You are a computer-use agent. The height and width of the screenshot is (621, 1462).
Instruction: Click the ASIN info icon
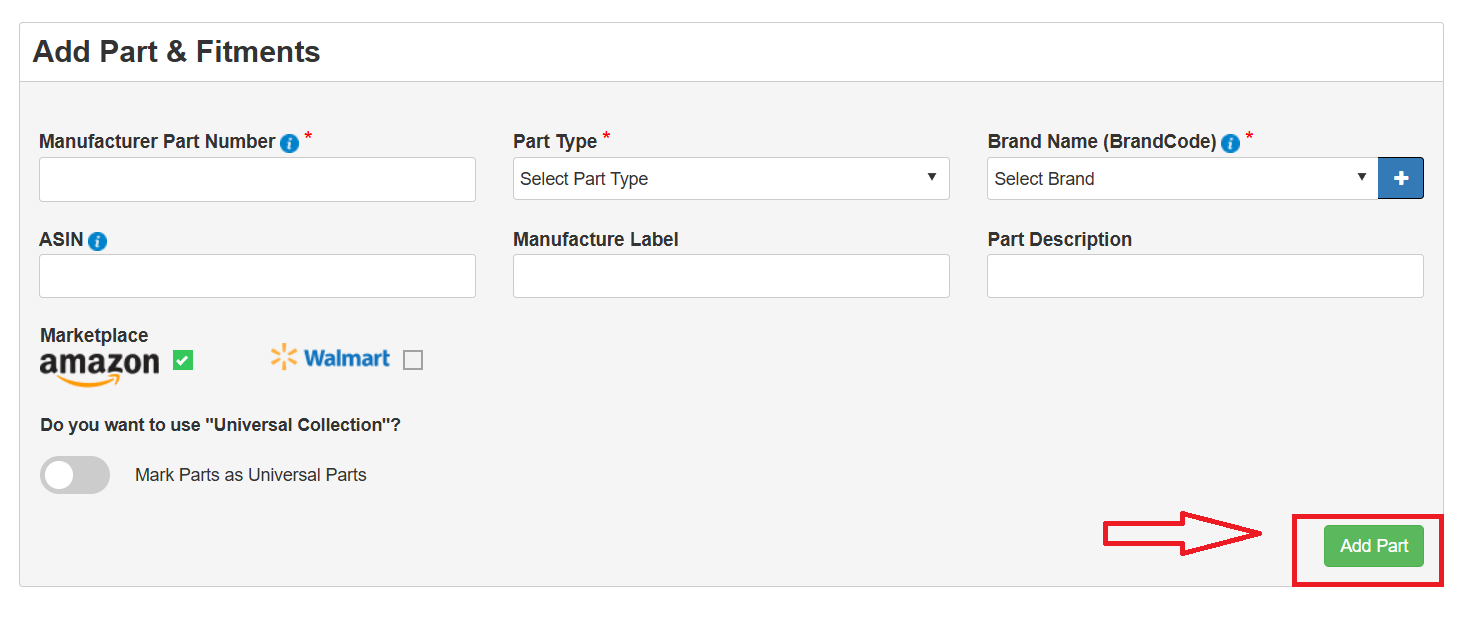coord(97,241)
